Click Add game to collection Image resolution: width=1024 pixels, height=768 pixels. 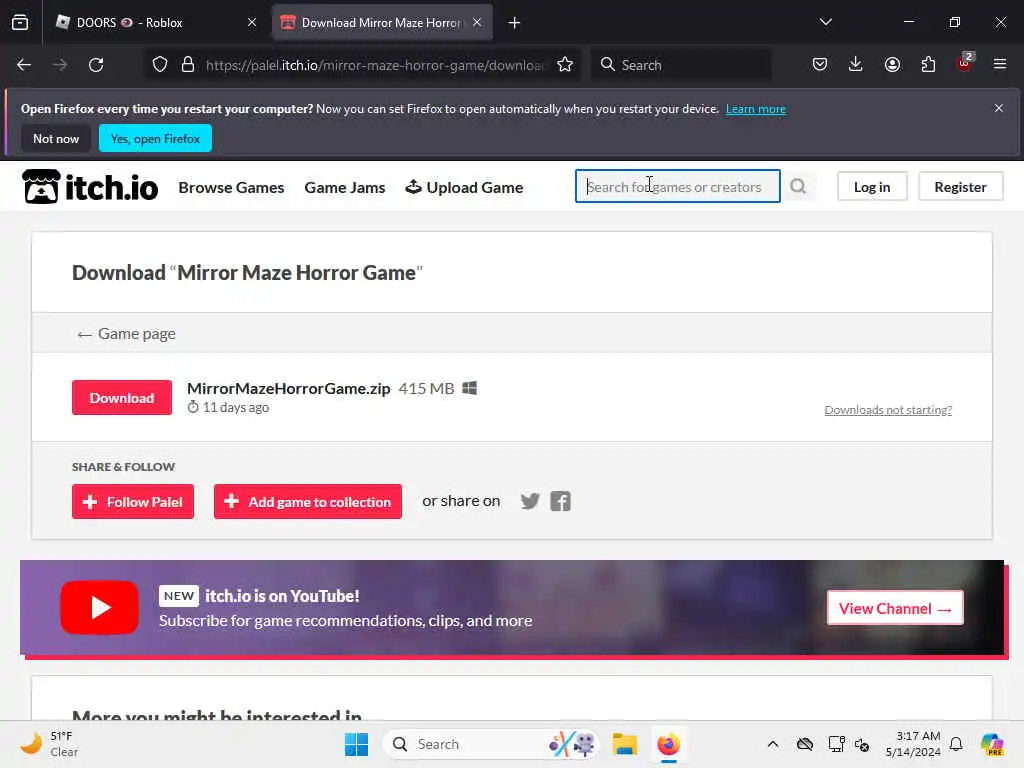308,502
